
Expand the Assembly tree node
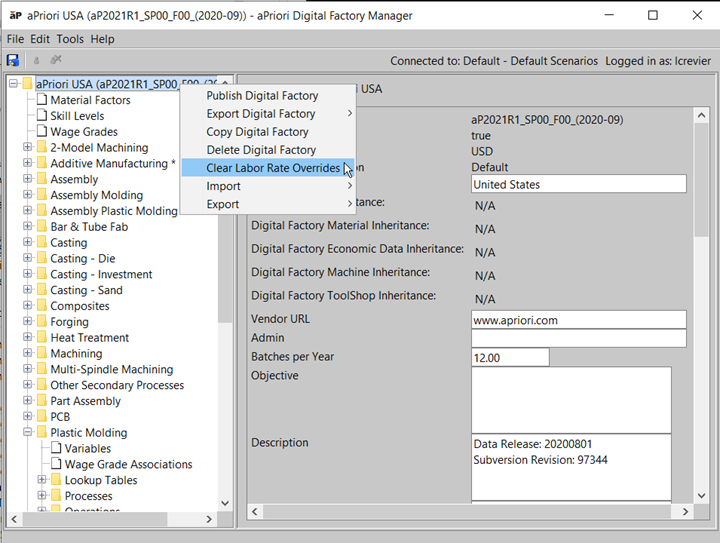tap(28, 179)
